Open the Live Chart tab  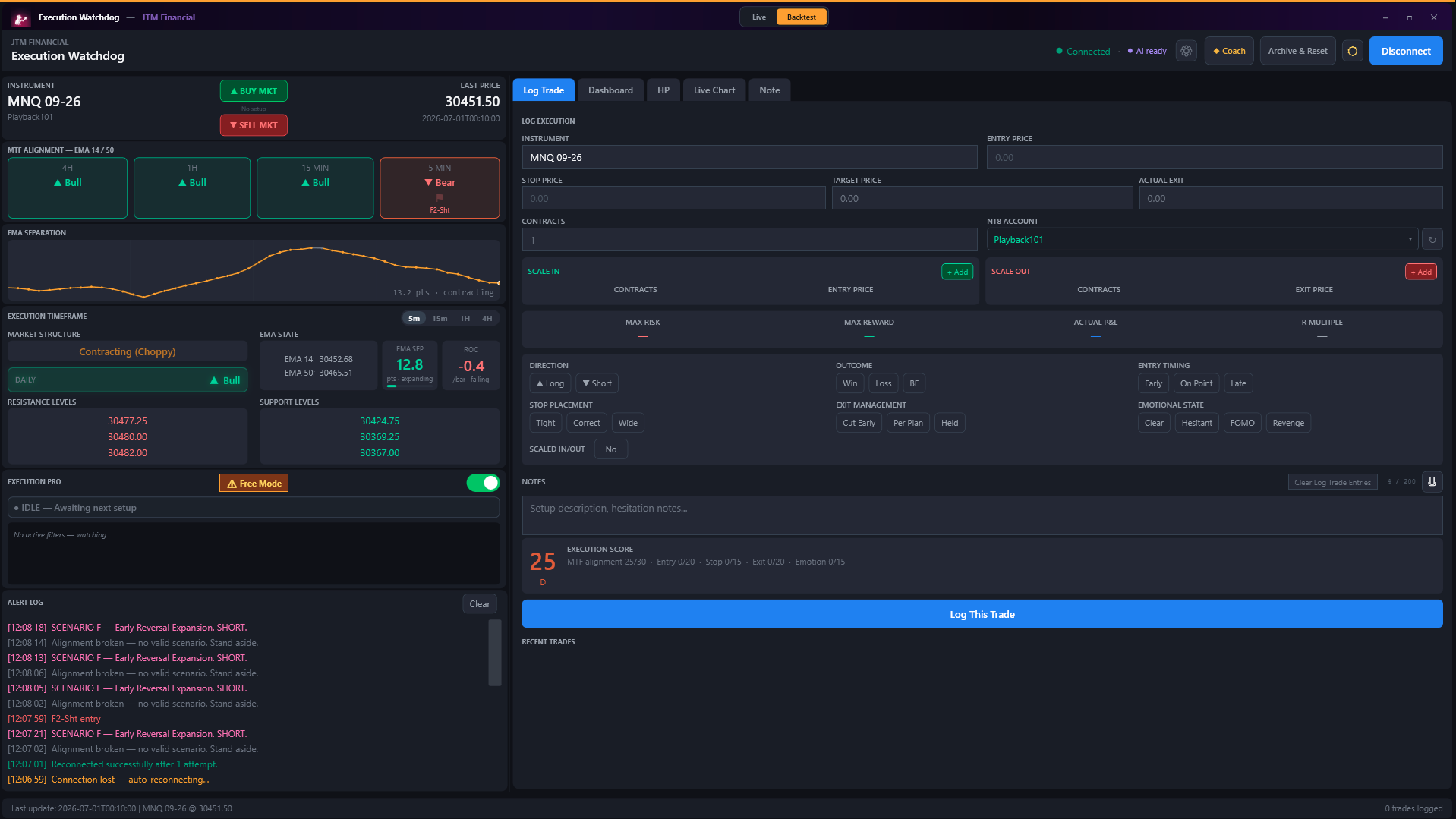pos(714,90)
